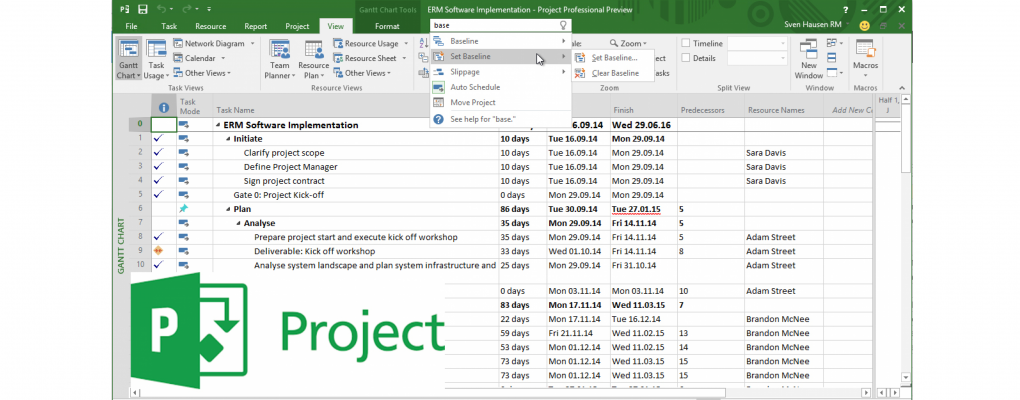This screenshot has height=400, width=1020.
Task: Open the Macros button
Action: (x=865, y=59)
